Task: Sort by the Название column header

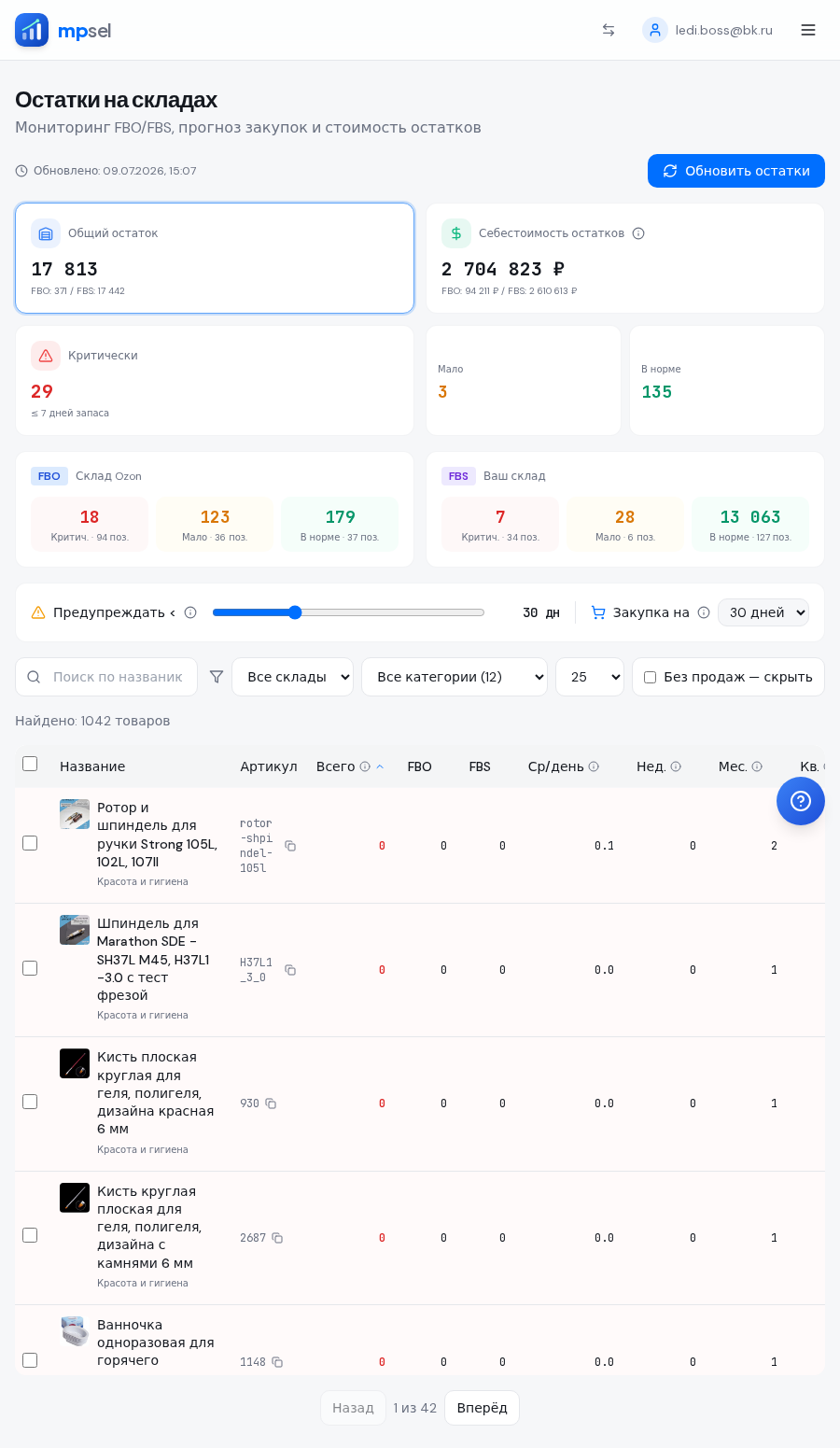Action: pos(92,766)
